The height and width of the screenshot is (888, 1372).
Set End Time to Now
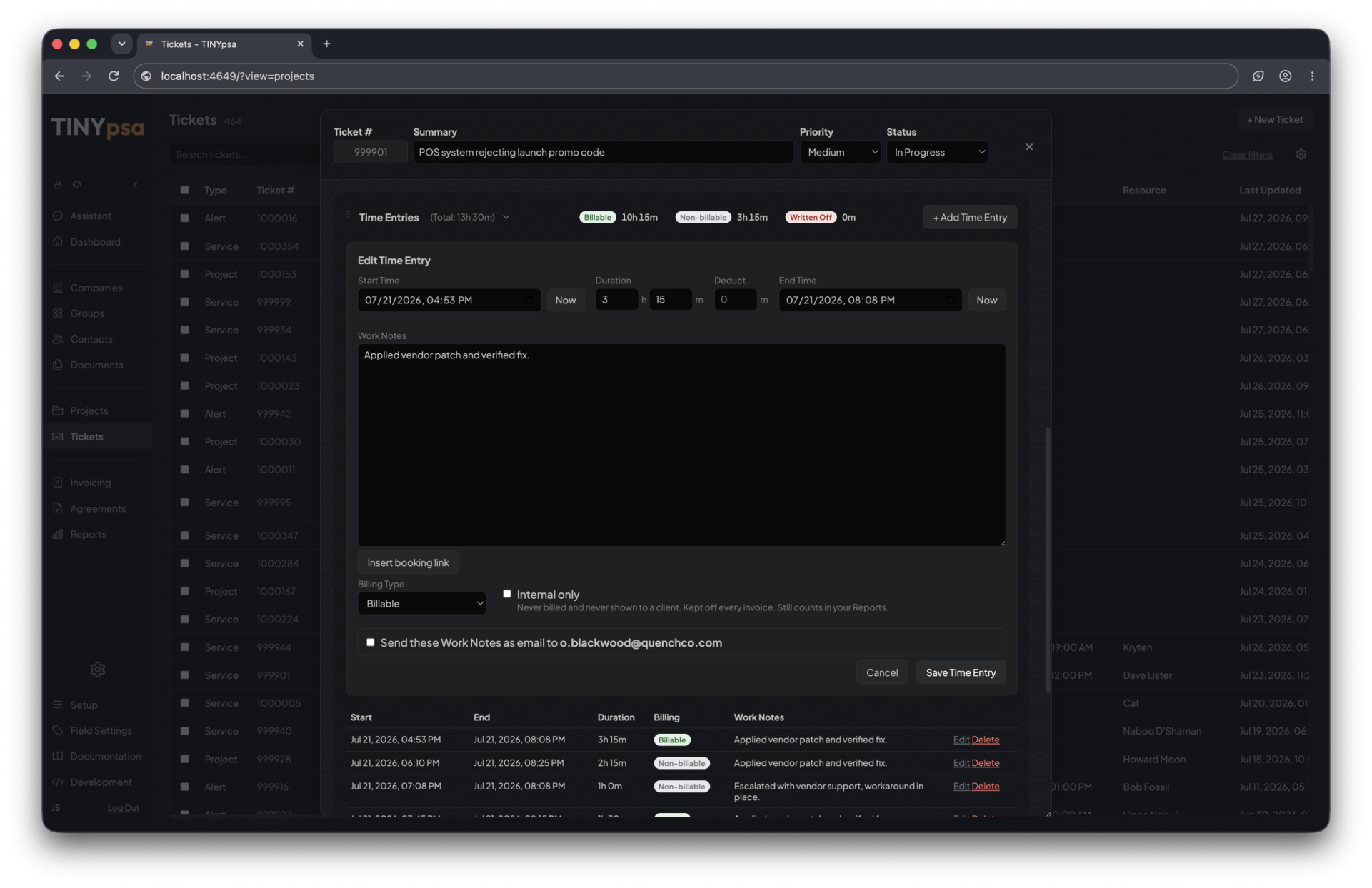pos(986,300)
